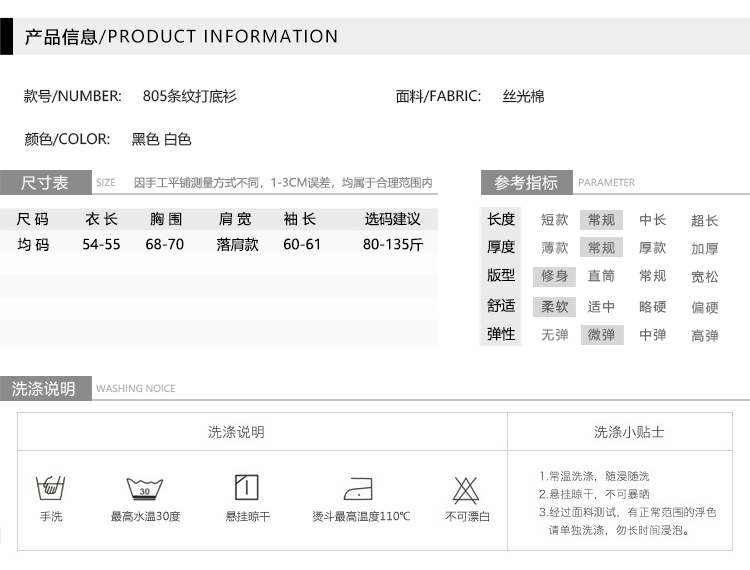Click the 参考指标 parameter tab label
Image resolution: width=750 pixels, height=570 pixels.
click(526, 182)
